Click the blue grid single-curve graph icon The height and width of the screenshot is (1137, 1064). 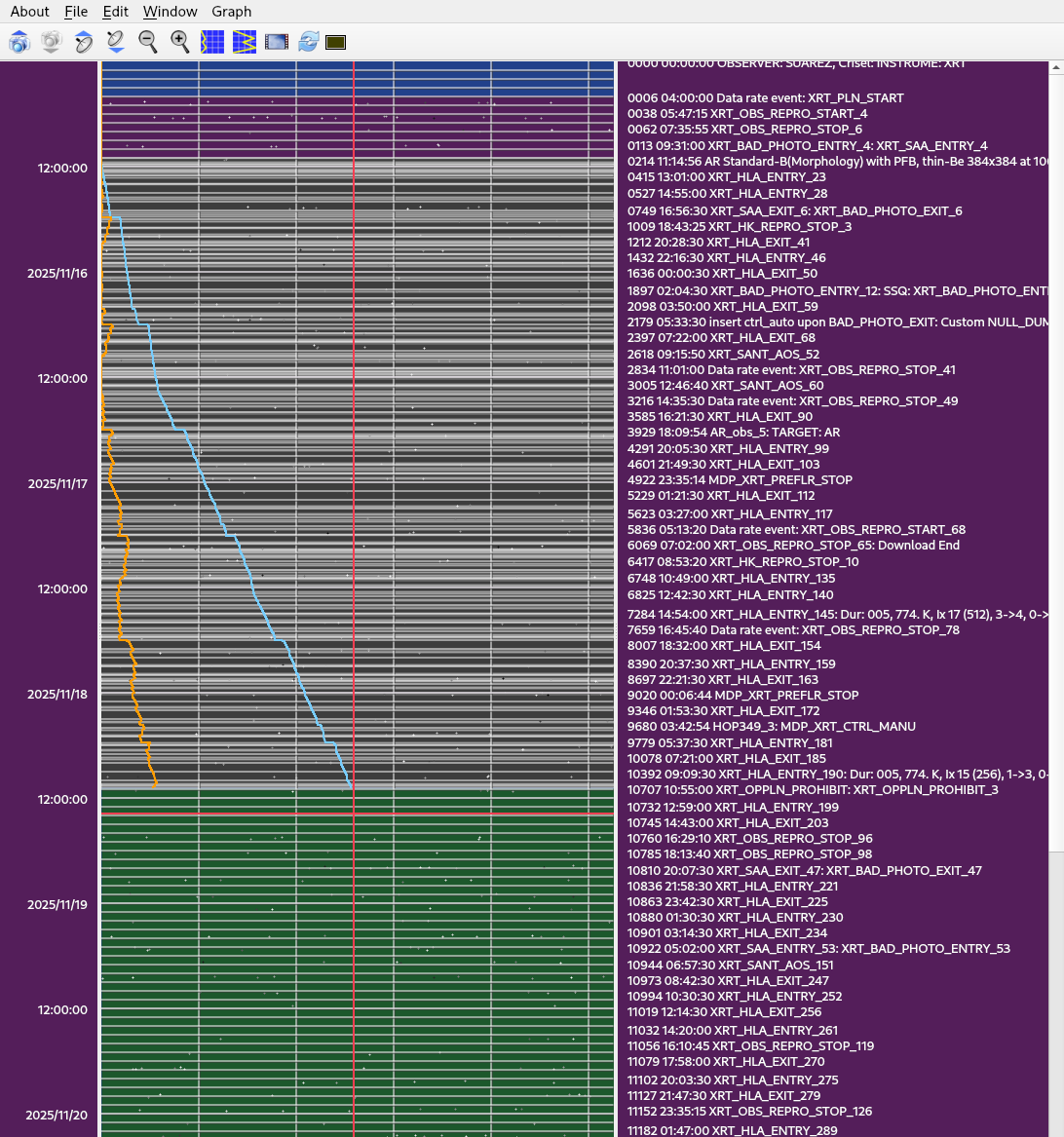(x=212, y=42)
